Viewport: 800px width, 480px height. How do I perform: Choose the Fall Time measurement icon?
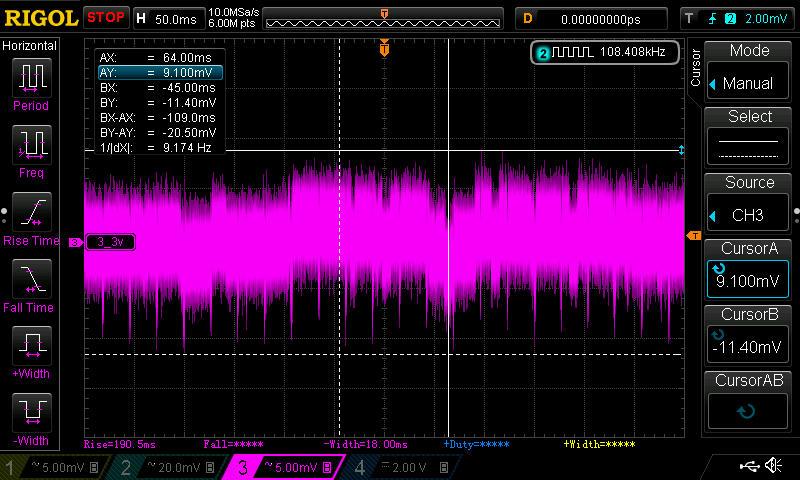[31, 279]
